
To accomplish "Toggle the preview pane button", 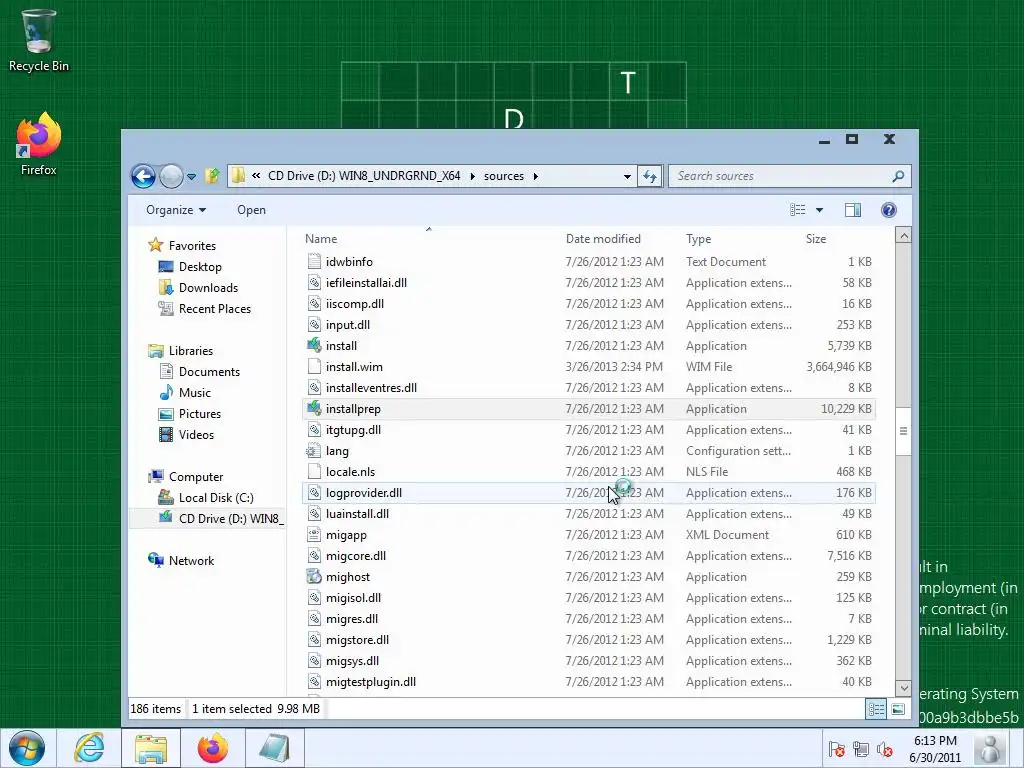I will coord(853,210).
